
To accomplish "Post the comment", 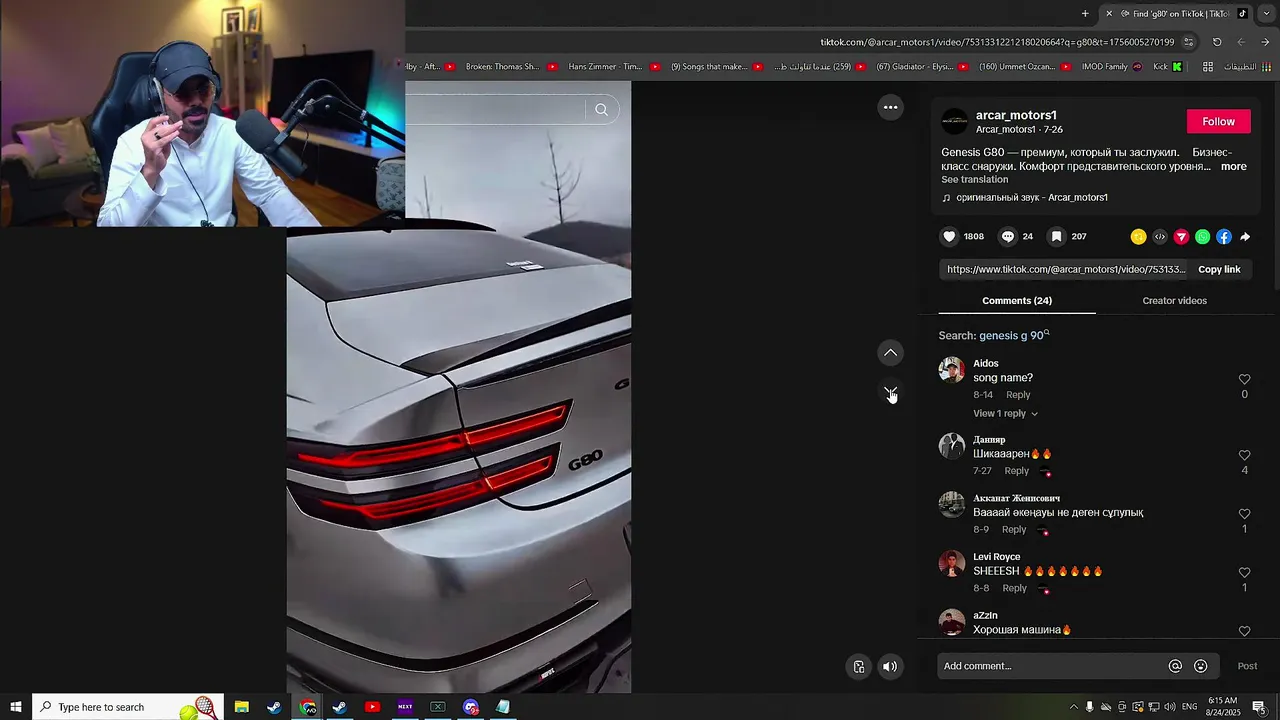I will click(1247, 666).
